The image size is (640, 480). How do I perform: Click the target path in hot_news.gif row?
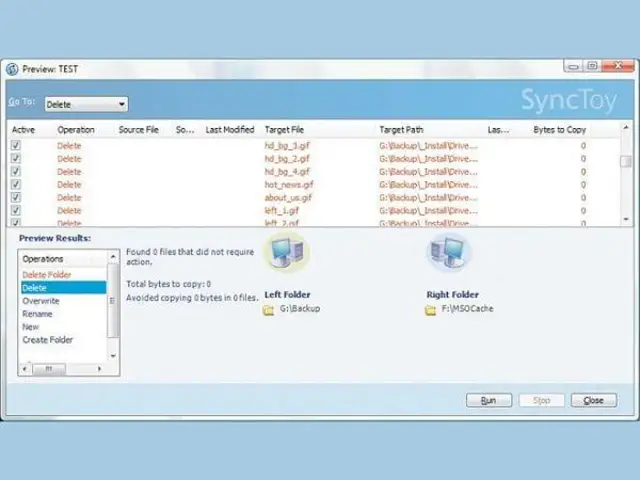click(x=428, y=184)
